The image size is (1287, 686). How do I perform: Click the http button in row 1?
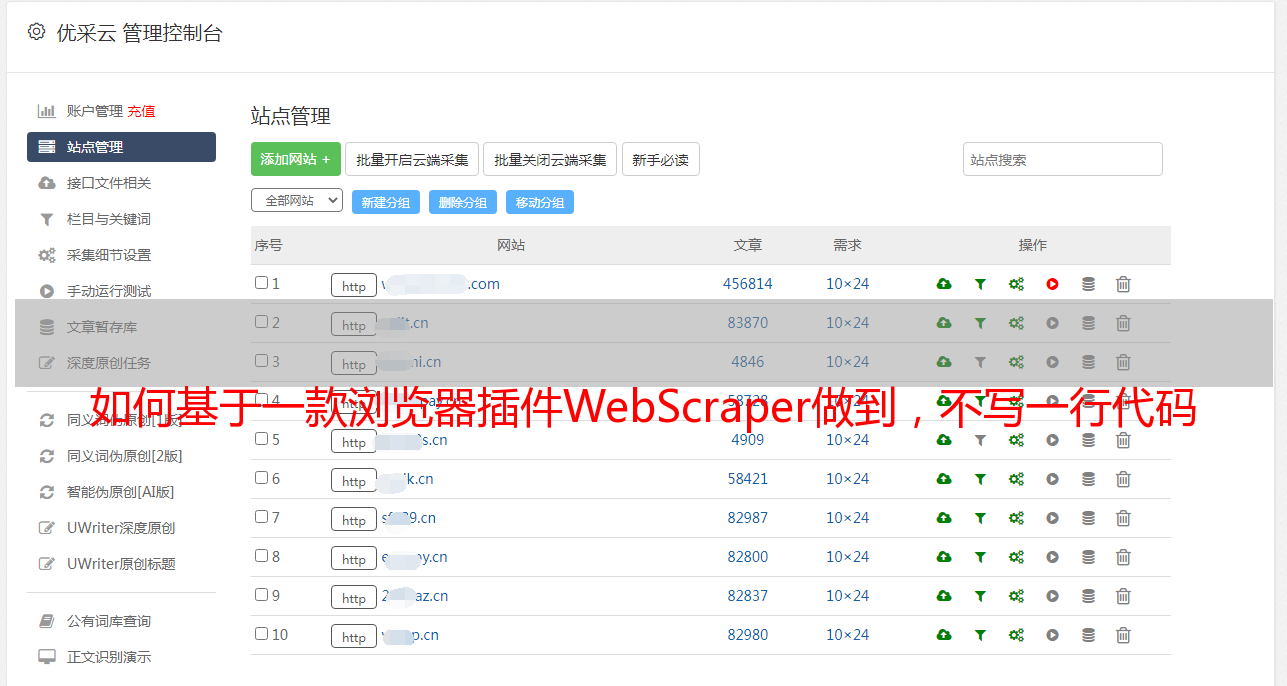(354, 286)
